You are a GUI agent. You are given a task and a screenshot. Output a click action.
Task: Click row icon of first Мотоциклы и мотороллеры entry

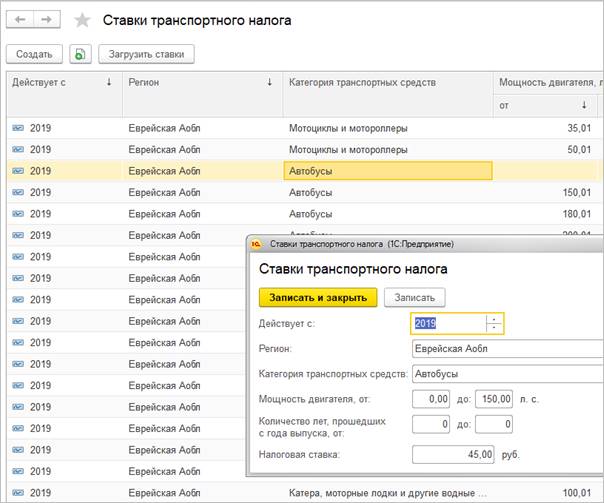(18, 128)
